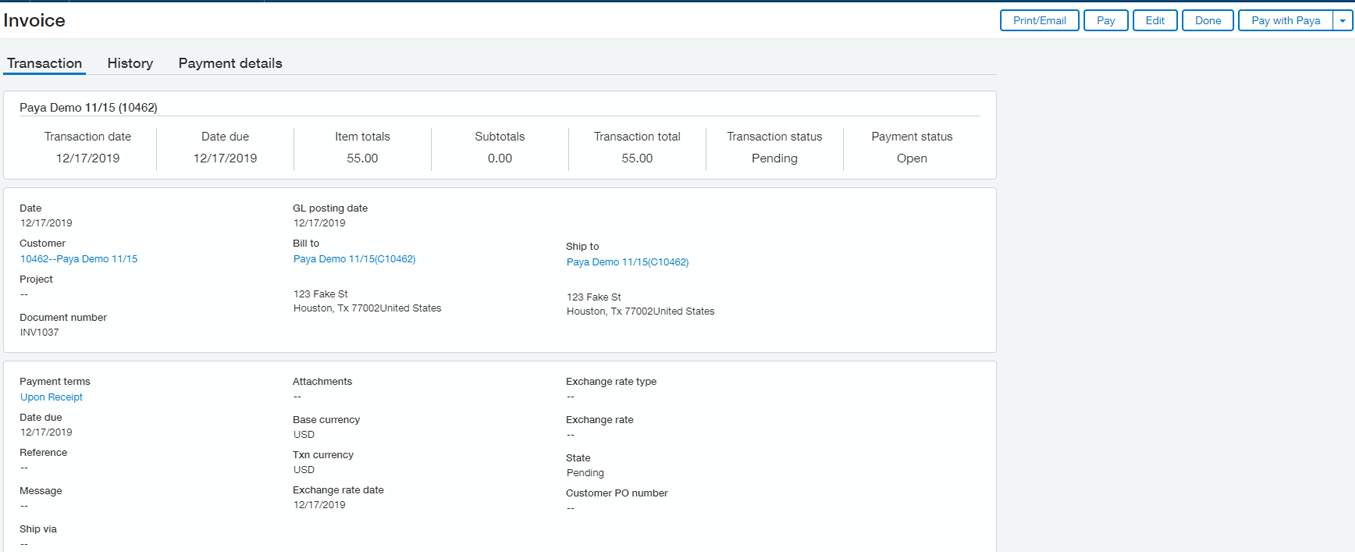Click the Invoice page heading
Viewport: 1355px width, 552px height.
pyautogui.click(x=35, y=20)
